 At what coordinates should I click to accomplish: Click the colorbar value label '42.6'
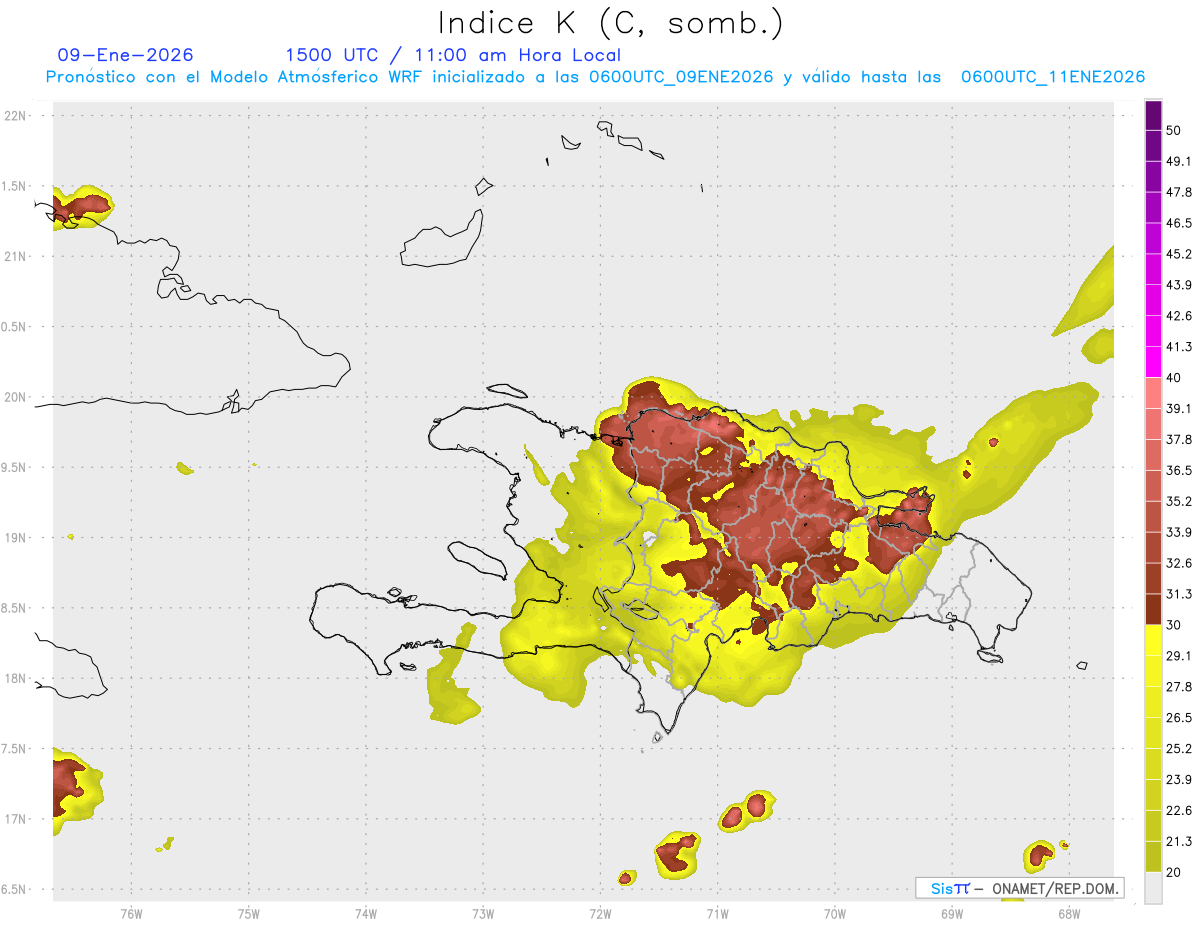(x=1178, y=316)
